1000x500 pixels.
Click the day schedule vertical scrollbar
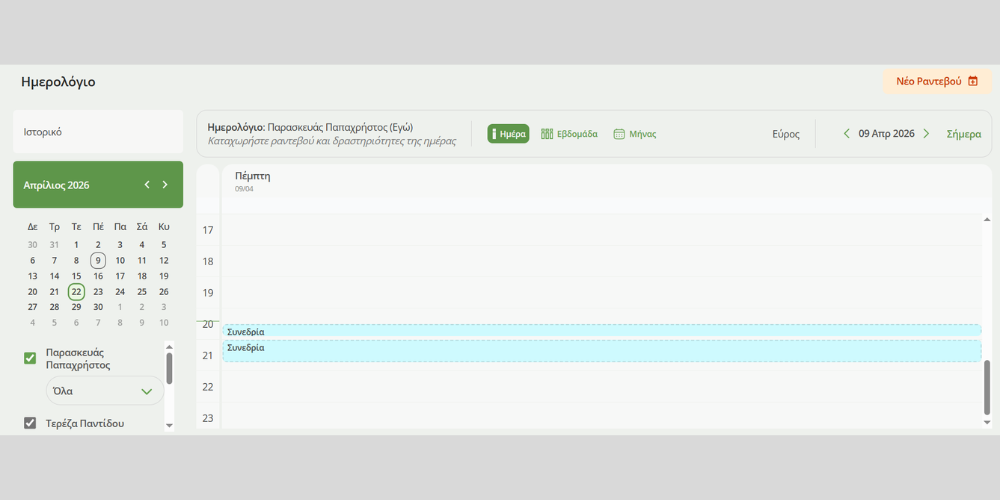click(x=987, y=387)
